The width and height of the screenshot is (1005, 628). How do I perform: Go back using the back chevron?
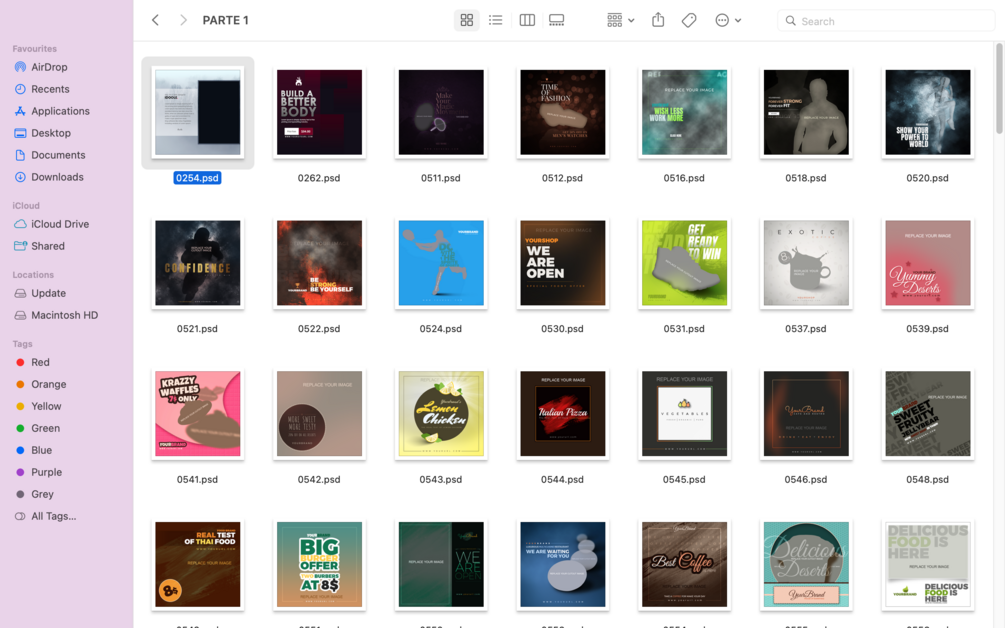pyautogui.click(x=155, y=21)
